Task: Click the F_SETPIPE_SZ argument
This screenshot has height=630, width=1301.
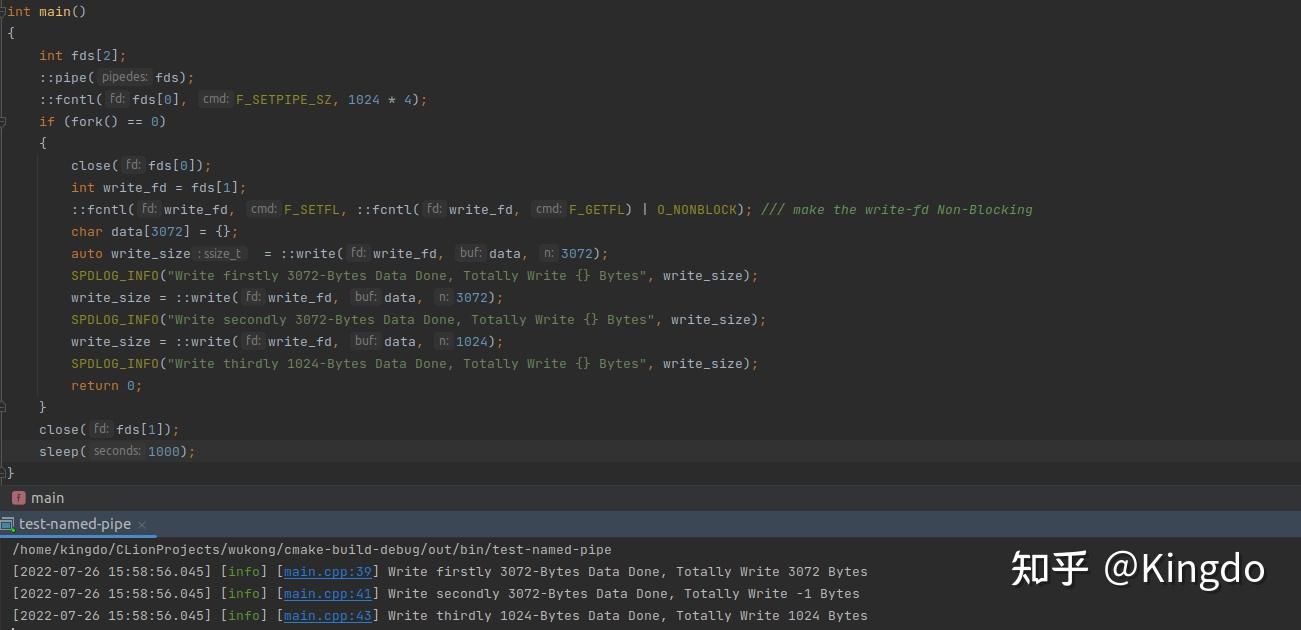Action: click(283, 99)
